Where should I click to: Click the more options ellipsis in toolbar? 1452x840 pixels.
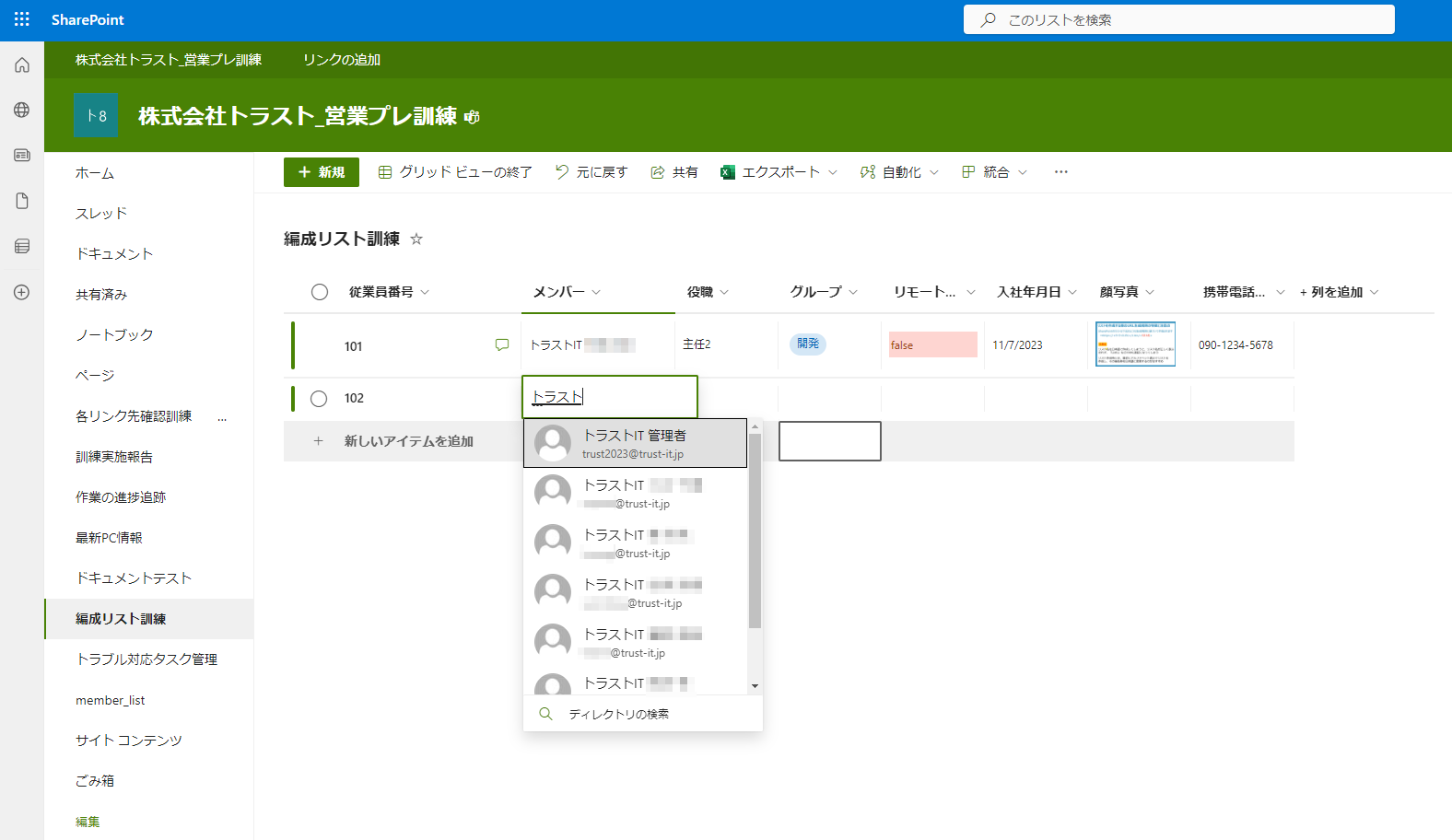[1061, 172]
